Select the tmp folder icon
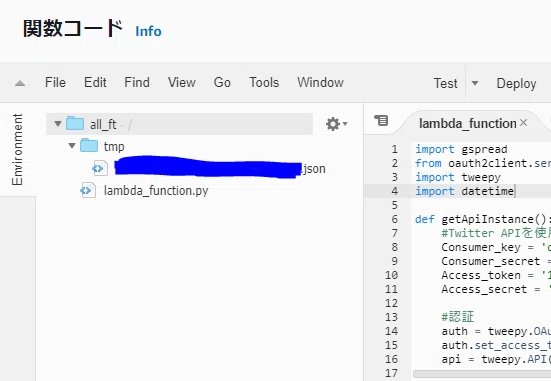Screen dimensions: 551x381 coord(89,145)
